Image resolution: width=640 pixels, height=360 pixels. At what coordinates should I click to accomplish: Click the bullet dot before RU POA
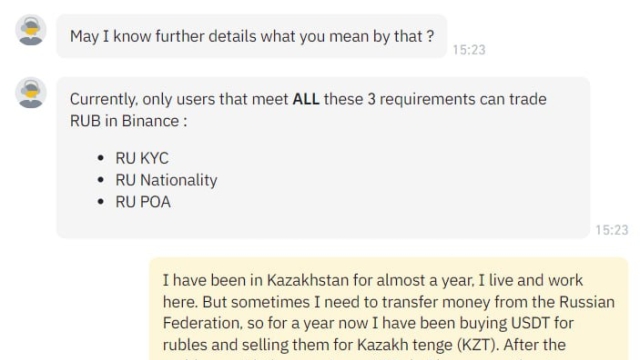point(101,202)
